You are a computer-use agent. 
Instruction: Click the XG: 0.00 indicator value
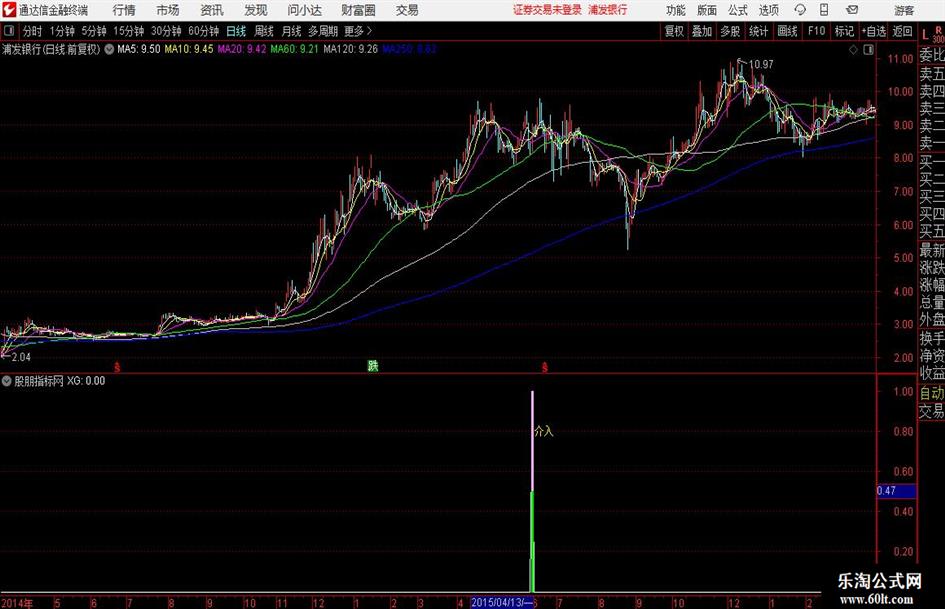point(86,381)
